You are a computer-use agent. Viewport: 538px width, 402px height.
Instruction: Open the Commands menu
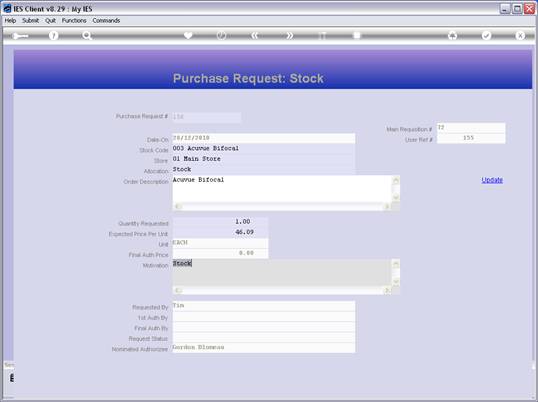106,21
